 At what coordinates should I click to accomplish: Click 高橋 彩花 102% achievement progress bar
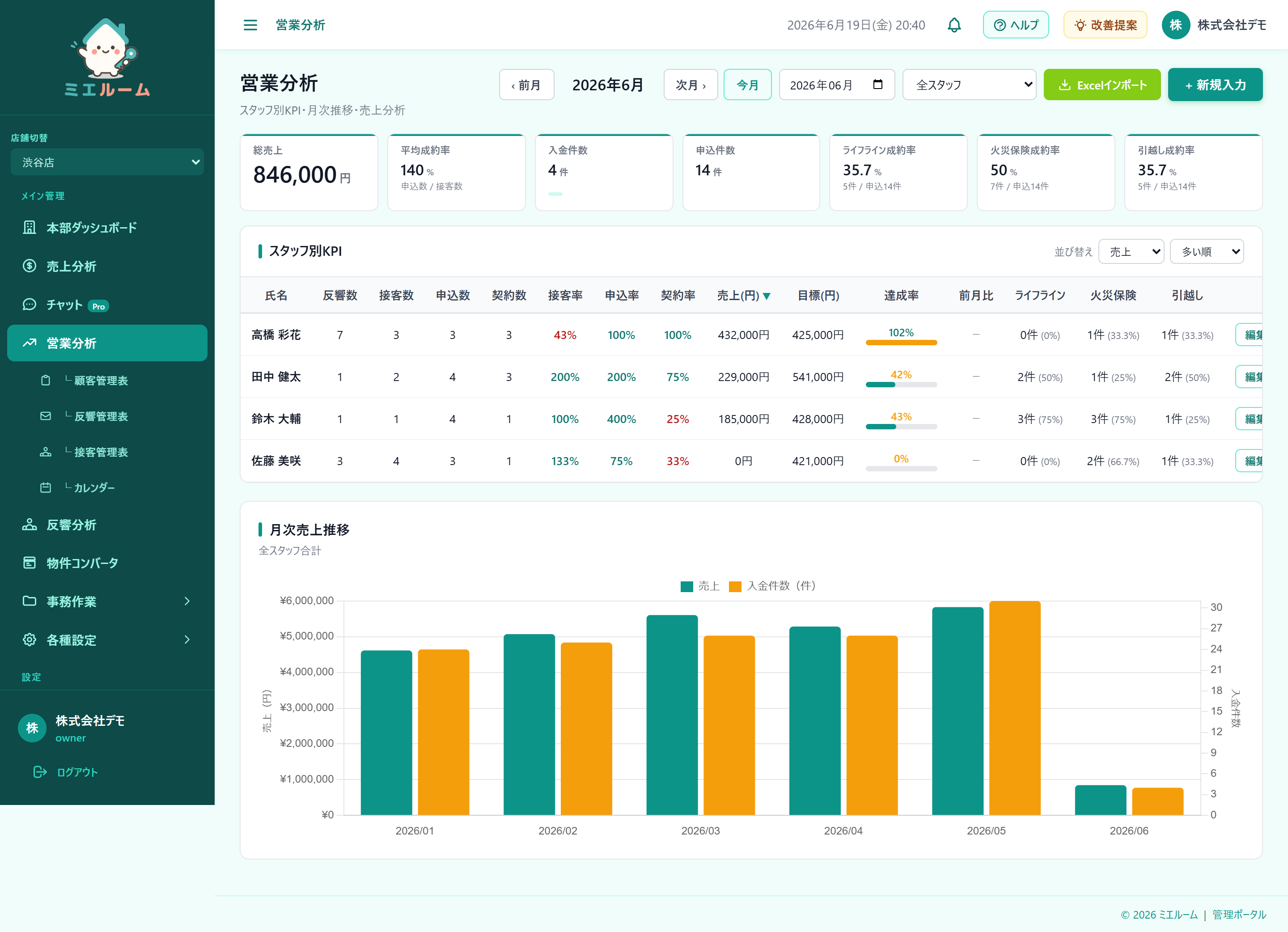click(x=901, y=343)
